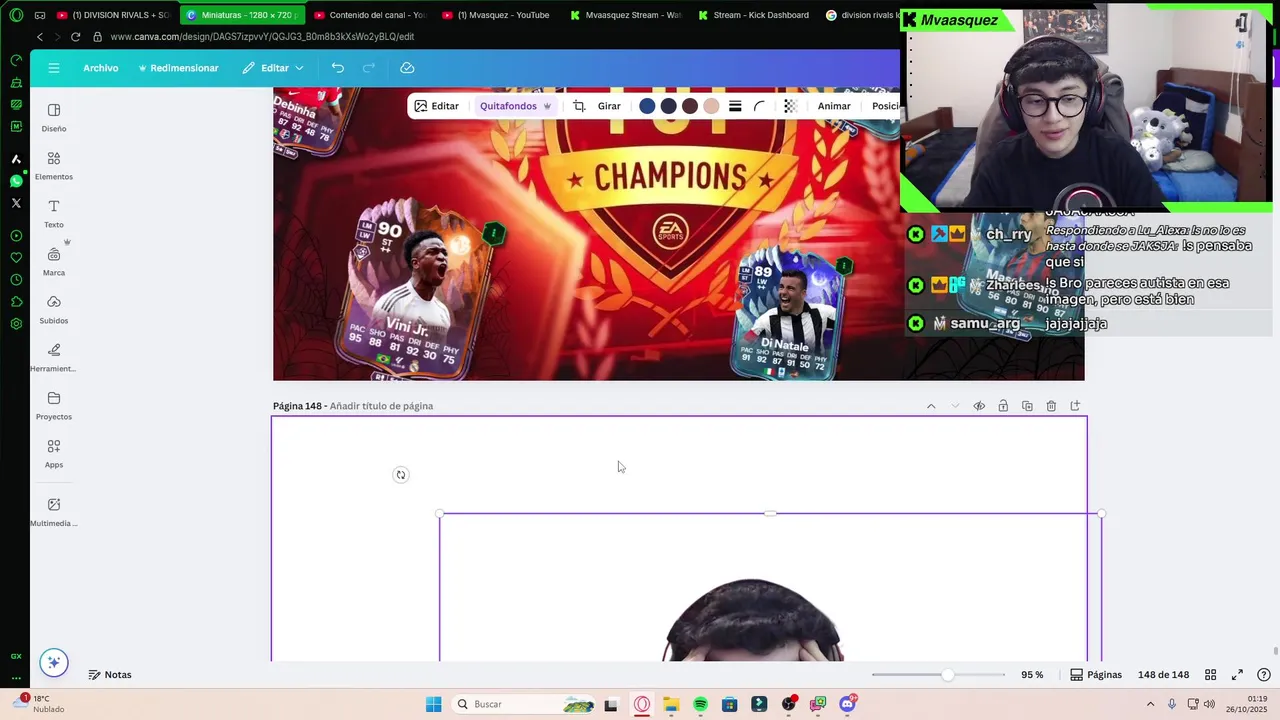1280x720 pixels.
Task: Open Spotify from the taskbar
Action: point(700,704)
